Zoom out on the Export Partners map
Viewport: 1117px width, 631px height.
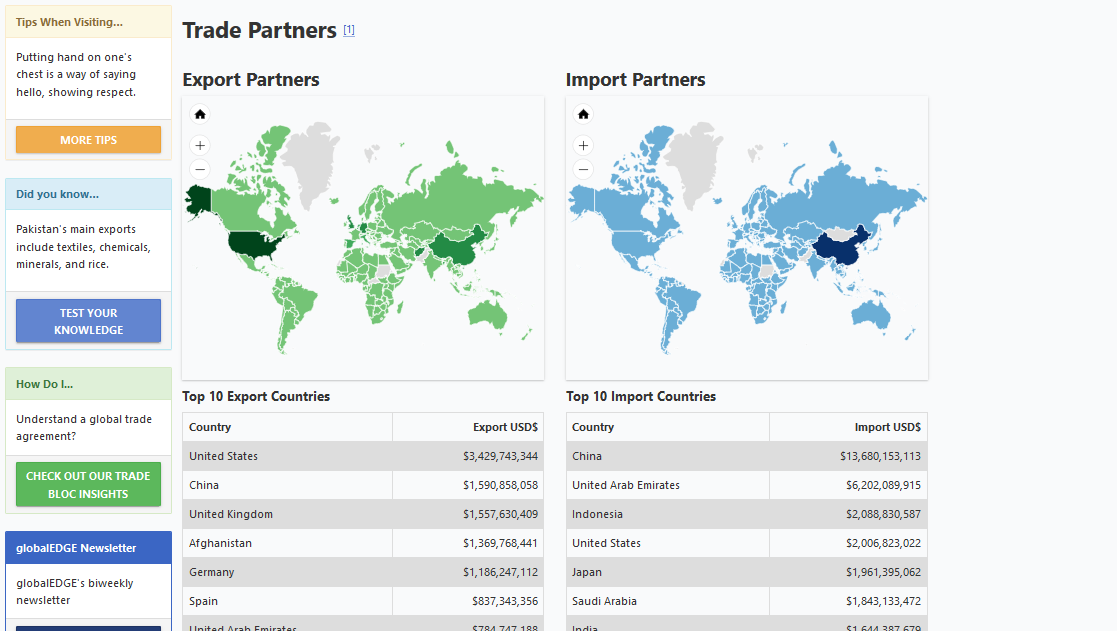pos(200,169)
